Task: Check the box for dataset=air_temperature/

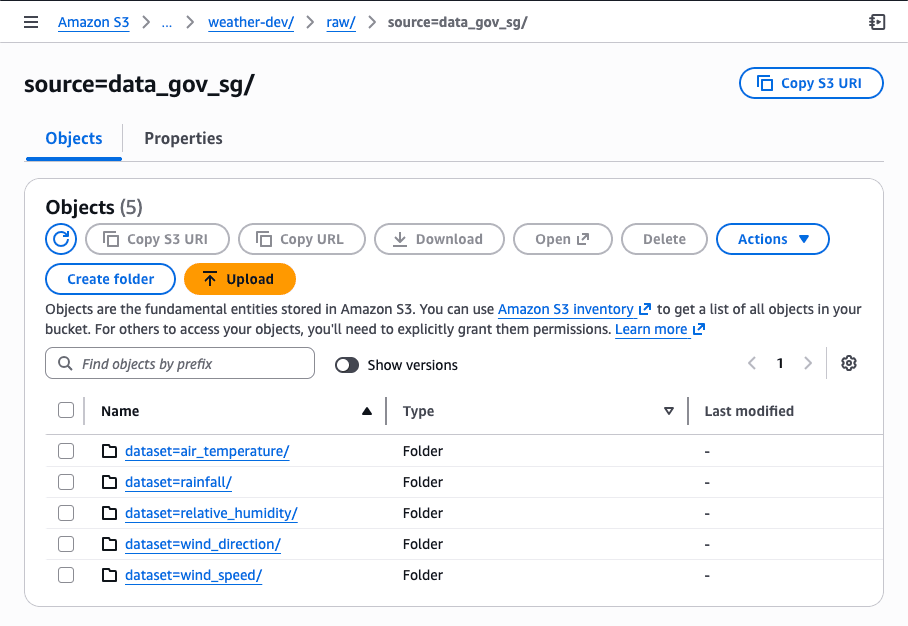Action: [66, 451]
